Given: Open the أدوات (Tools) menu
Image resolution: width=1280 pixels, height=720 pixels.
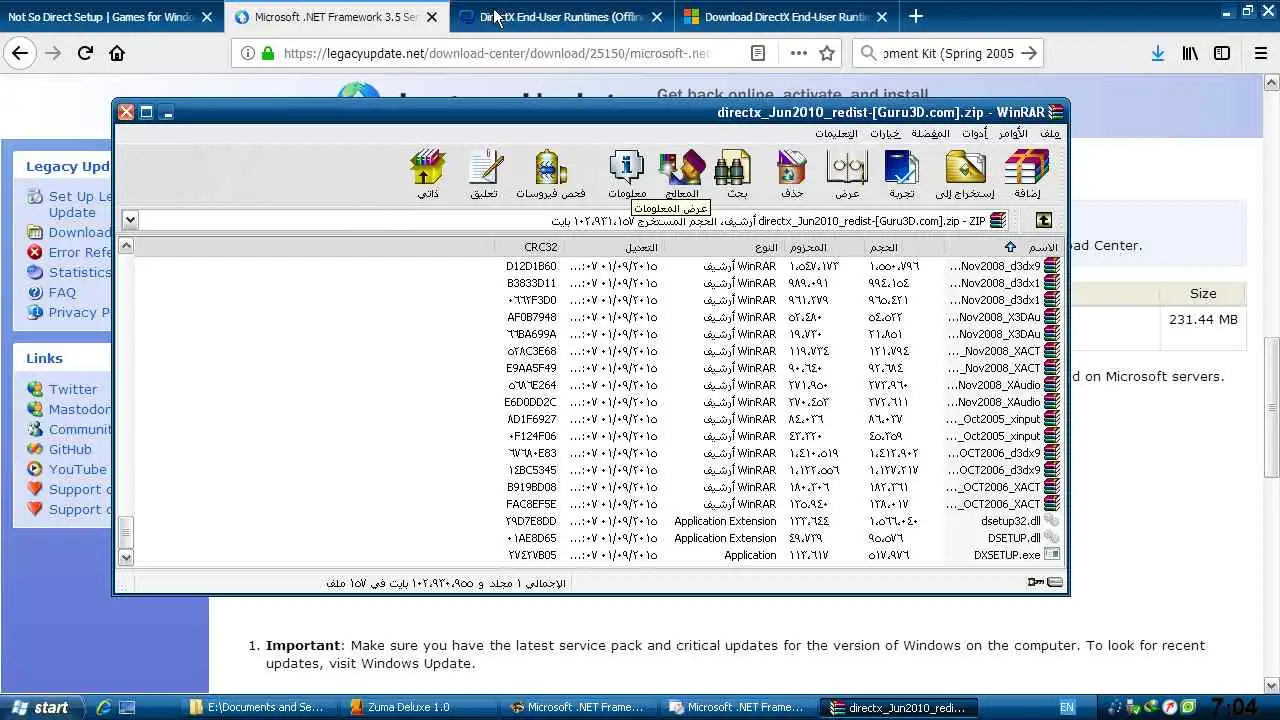Looking at the screenshot, I should (975, 133).
